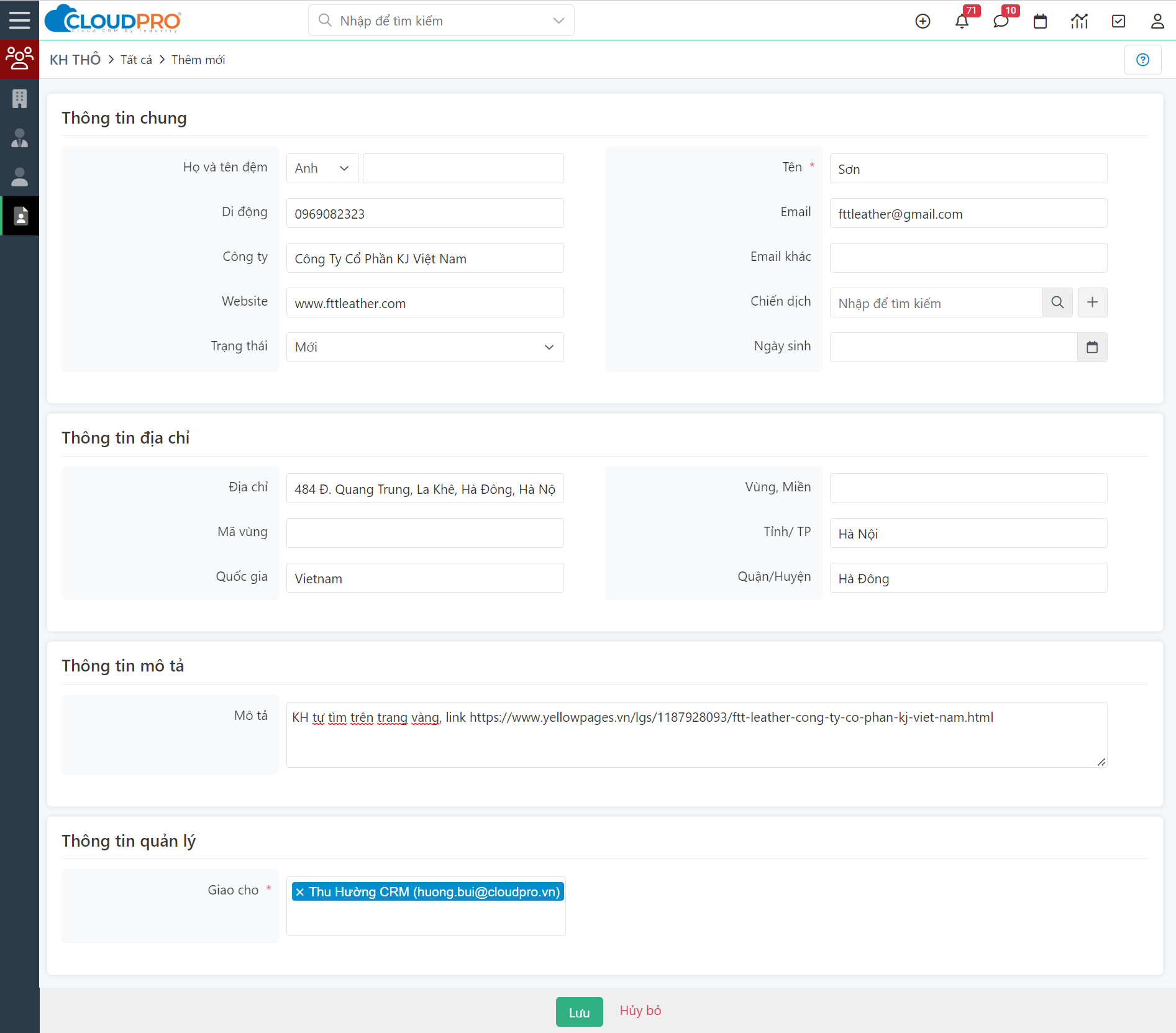The height and width of the screenshot is (1033, 1176).
Task: Remove Thu Hường CRM assignee tag
Action: point(300,892)
